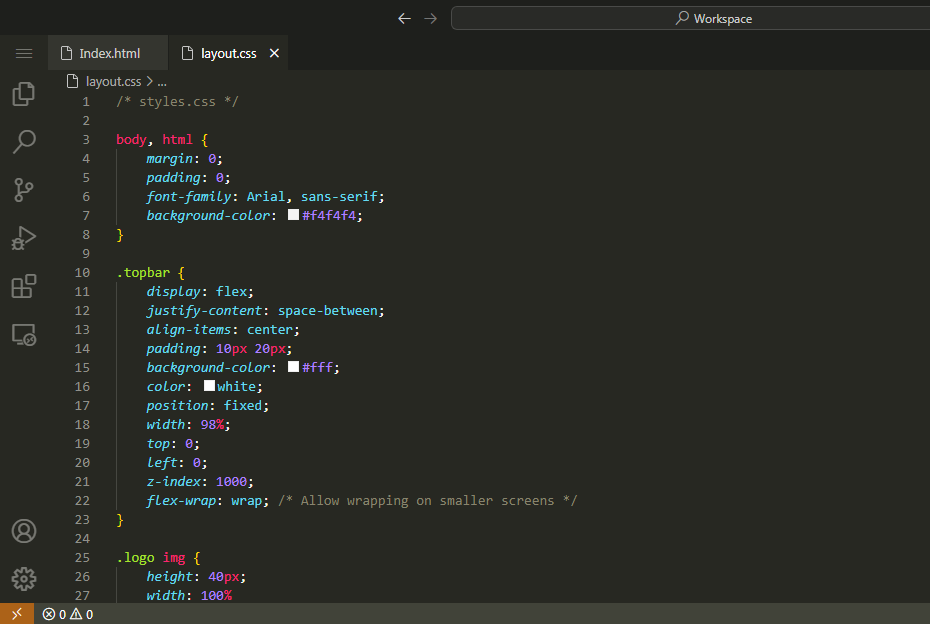Click line number 25
Image resolution: width=930 pixels, height=624 pixels.
pyautogui.click(x=82, y=558)
